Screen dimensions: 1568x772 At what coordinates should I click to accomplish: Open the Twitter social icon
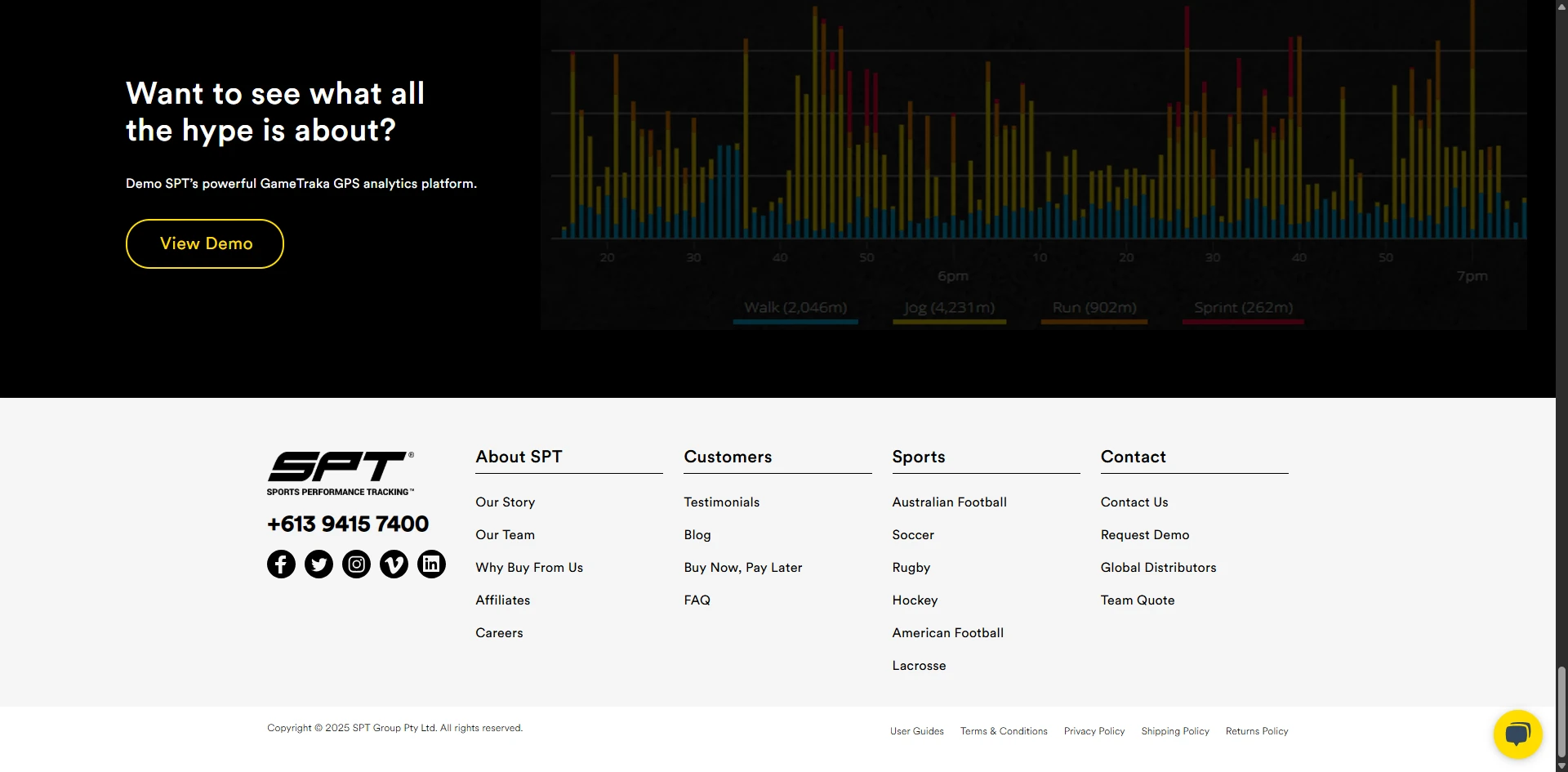[x=318, y=564]
